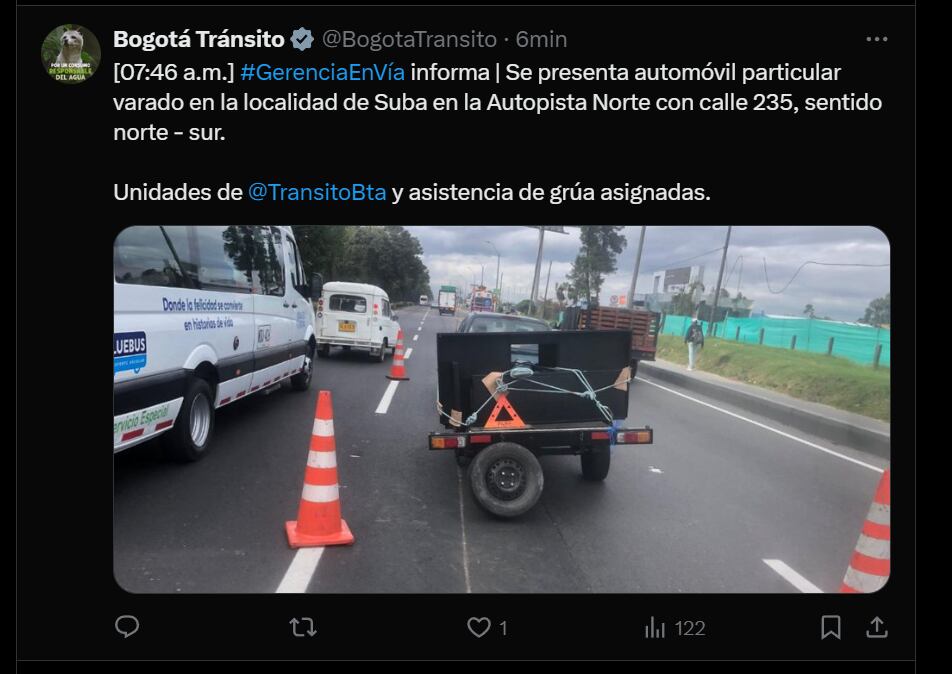Go to the @BogotaTransito handle
The width and height of the screenshot is (952, 674).
coord(409,39)
